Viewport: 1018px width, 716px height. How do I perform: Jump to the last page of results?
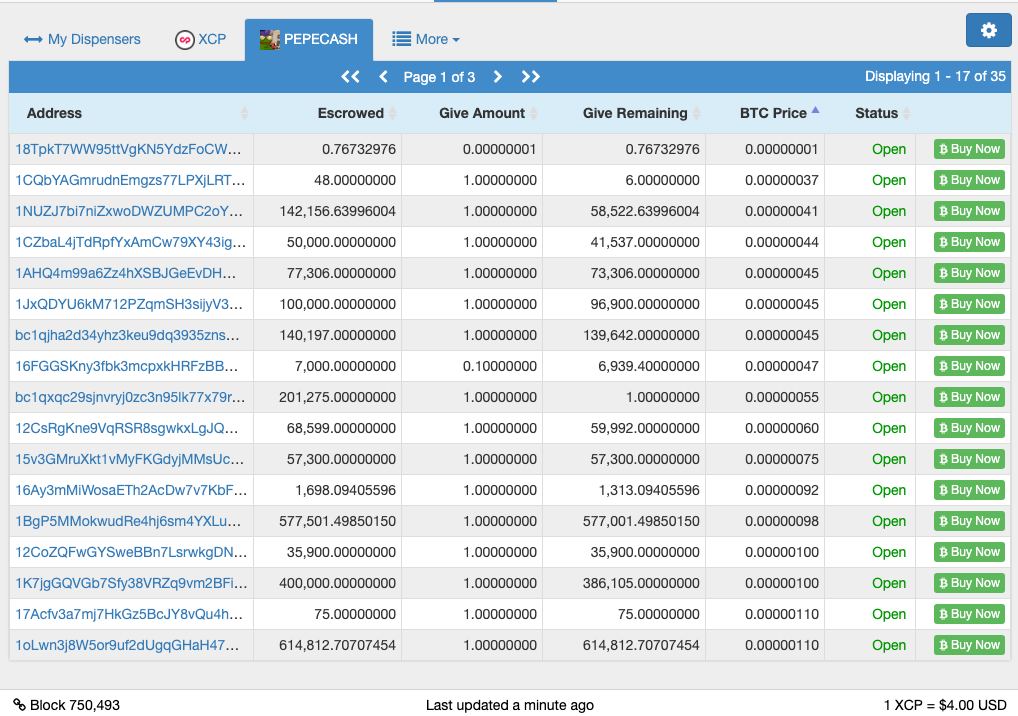(531, 77)
